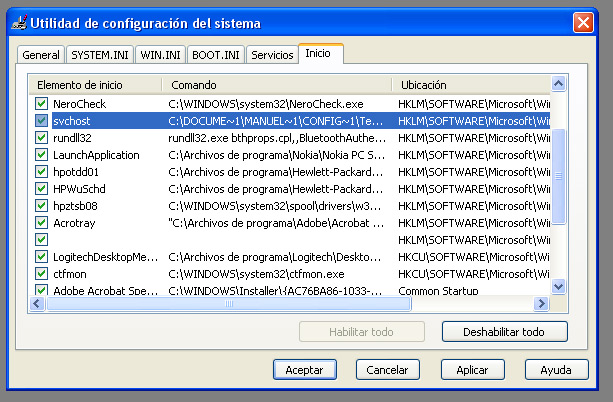This screenshot has height=402, width=613.
Task: Click the vertical scrollbar thumb
Action: pos(558,176)
